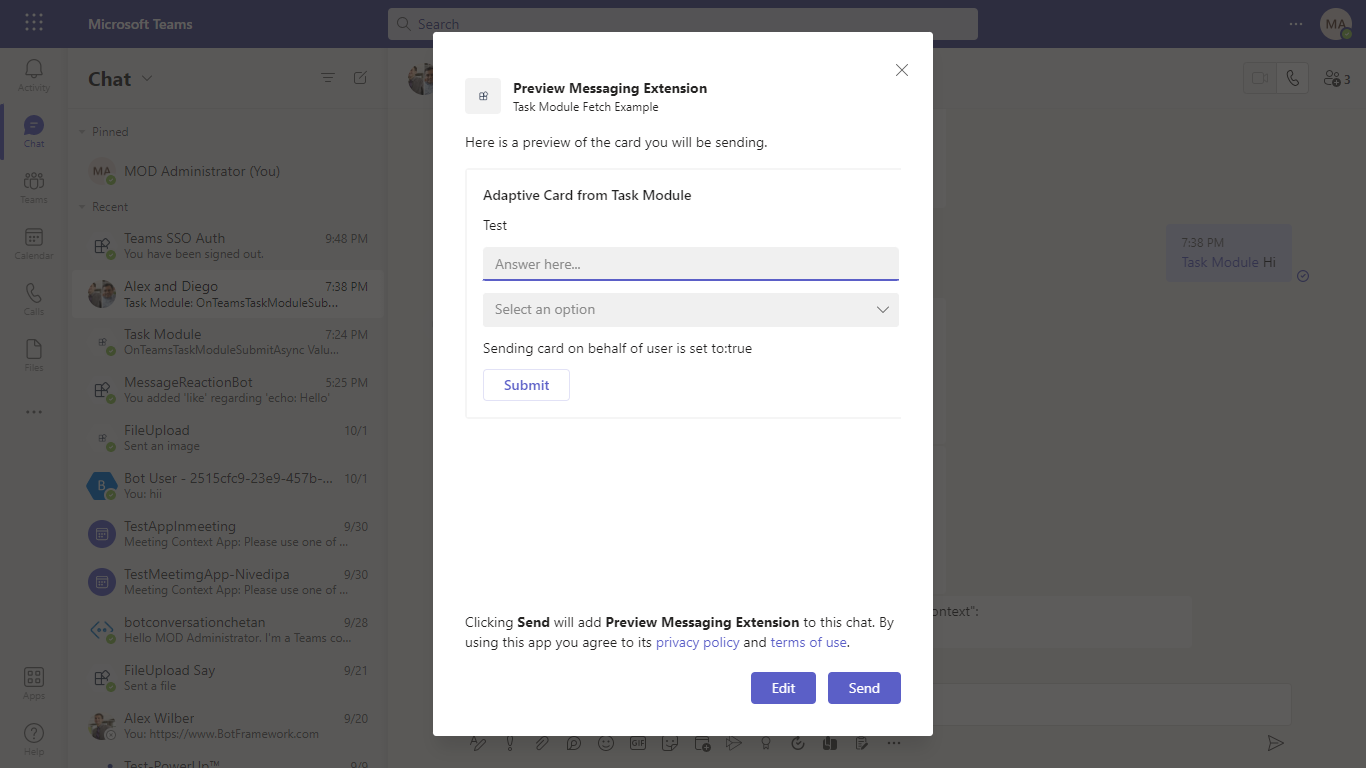Viewport: 1366px width, 768px height.
Task: Click the Preview Messaging Extension app icon
Action: [x=483, y=96]
